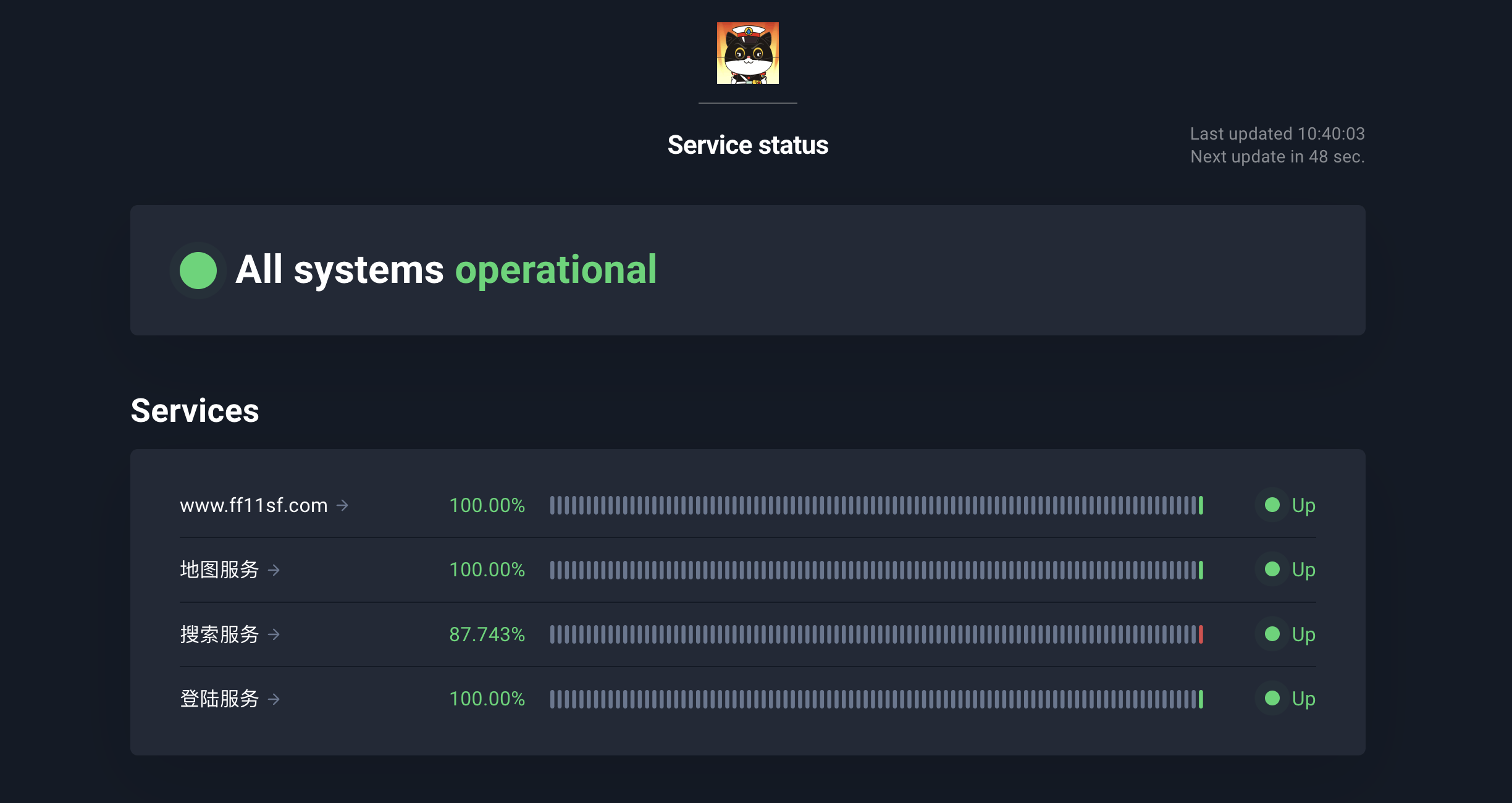Open the 搜索服务 service details
The width and height of the screenshot is (1512, 803).
[219, 634]
